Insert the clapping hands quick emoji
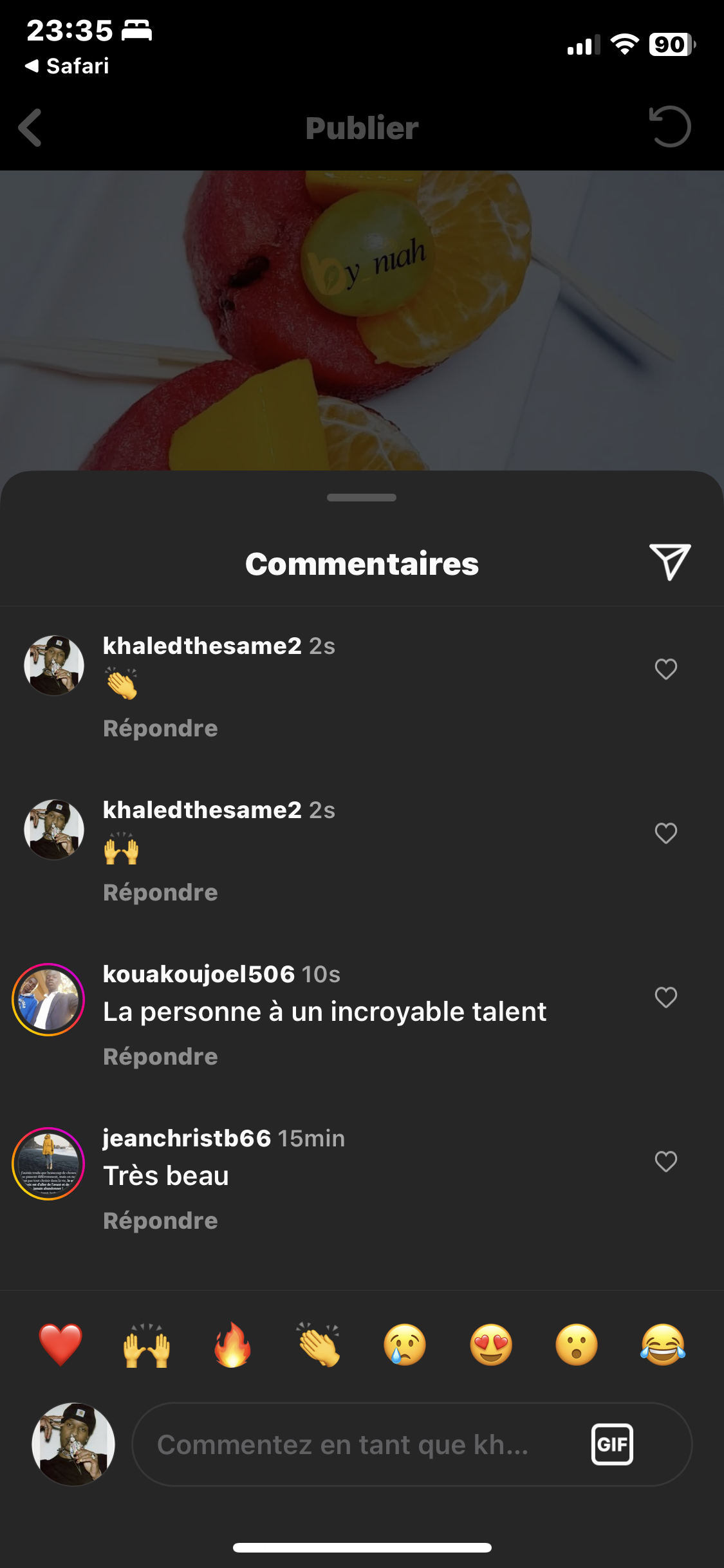The height and width of the screenshot is (1568, 724). 319,1345
